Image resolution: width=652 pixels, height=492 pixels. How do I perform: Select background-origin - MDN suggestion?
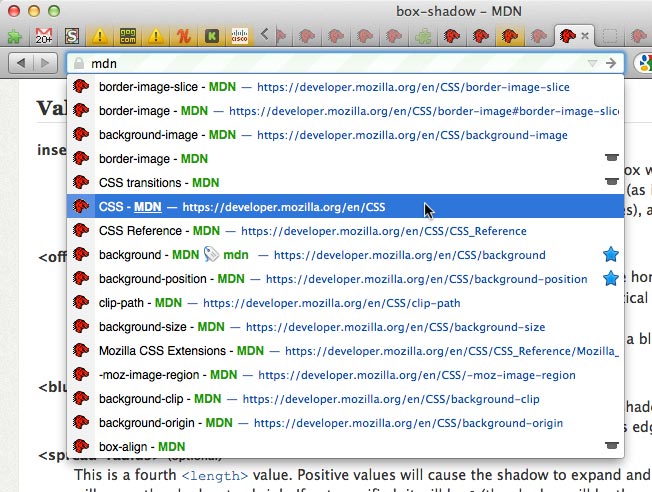pyautogui.click(x=346, y=423)
